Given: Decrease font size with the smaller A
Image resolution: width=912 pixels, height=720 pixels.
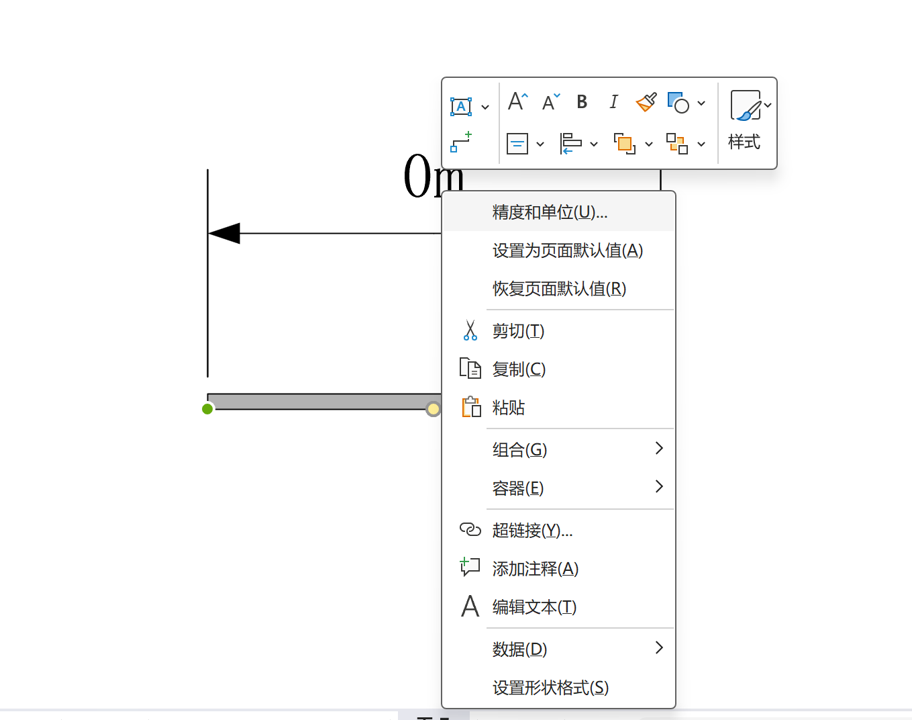Looking at the screenshot, I should tap(550, 102).
